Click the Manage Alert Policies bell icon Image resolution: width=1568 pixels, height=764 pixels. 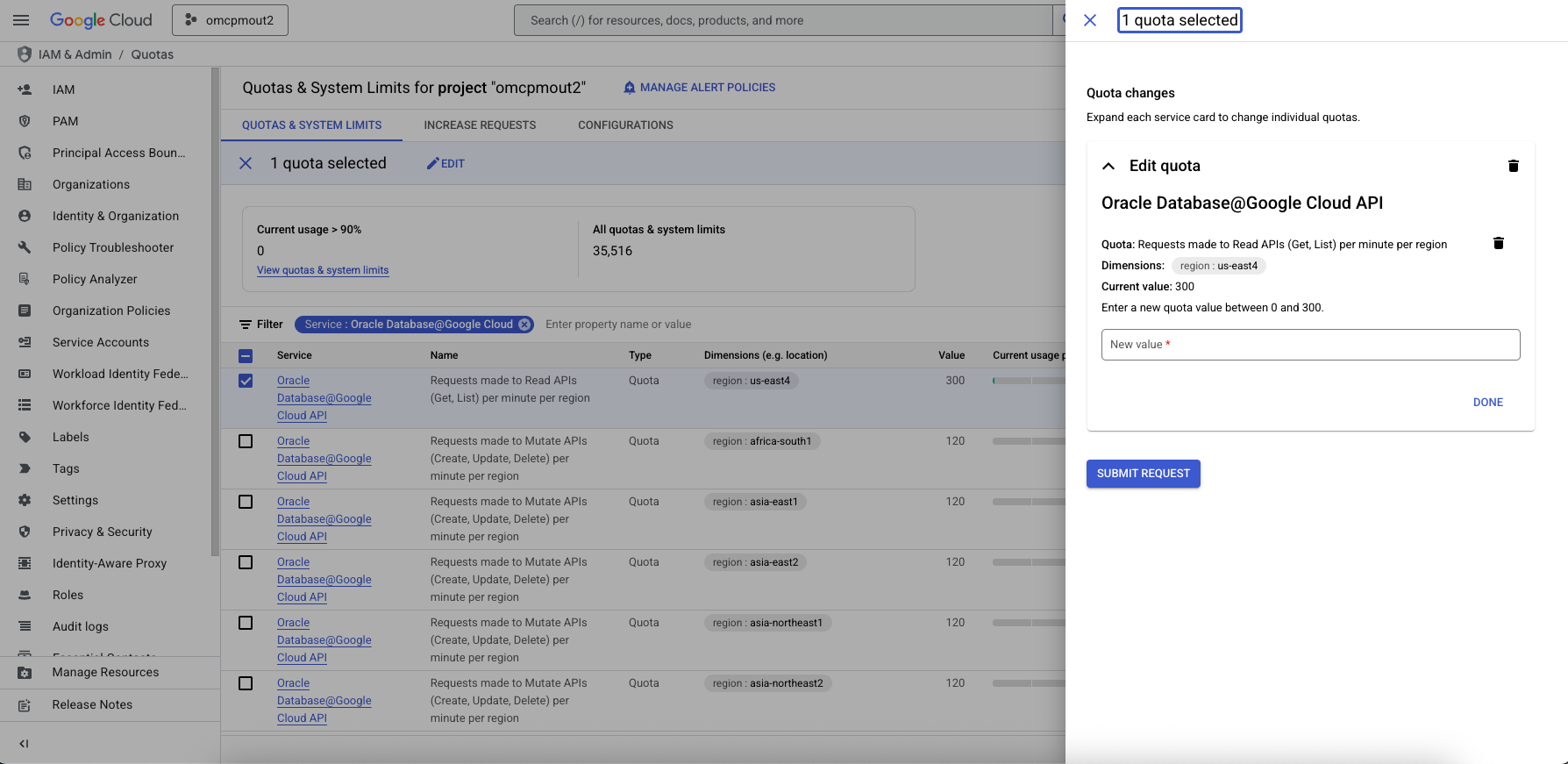629,88
